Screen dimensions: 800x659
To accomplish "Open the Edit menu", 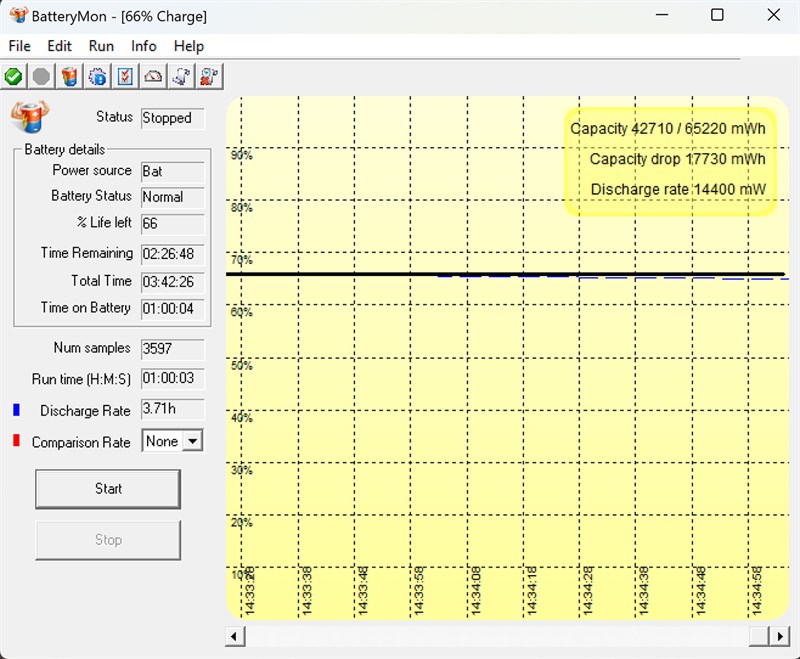I will click(59, 46).
